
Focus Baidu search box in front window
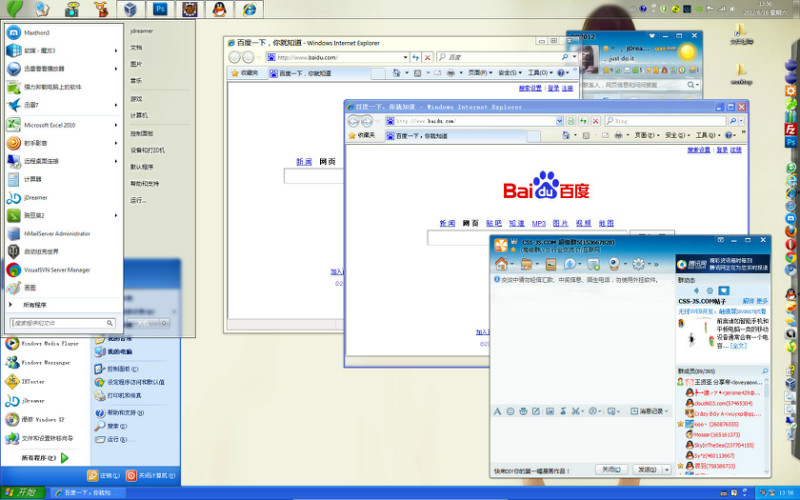tap(458, 238)
